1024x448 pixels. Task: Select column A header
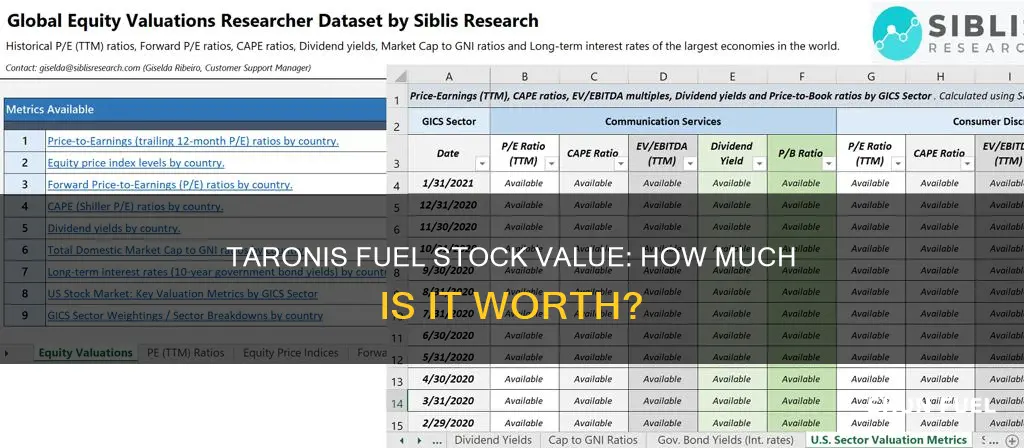tap(448, 76)
